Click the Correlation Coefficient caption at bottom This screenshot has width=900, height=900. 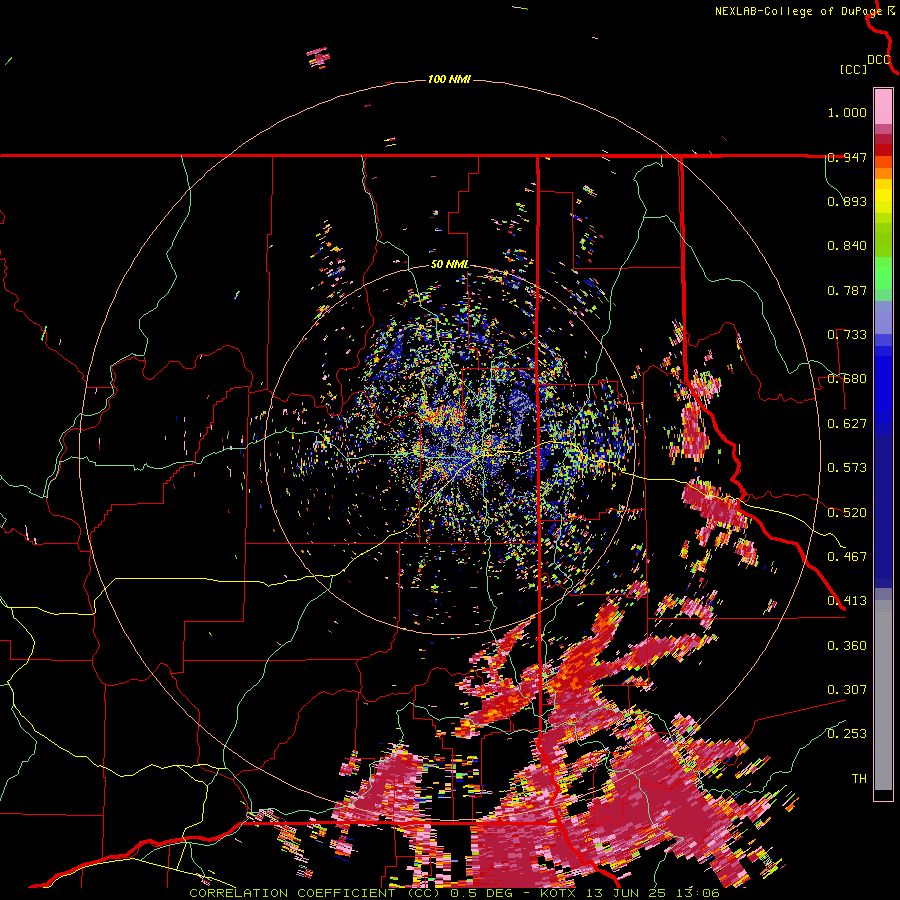click(454, 893)
